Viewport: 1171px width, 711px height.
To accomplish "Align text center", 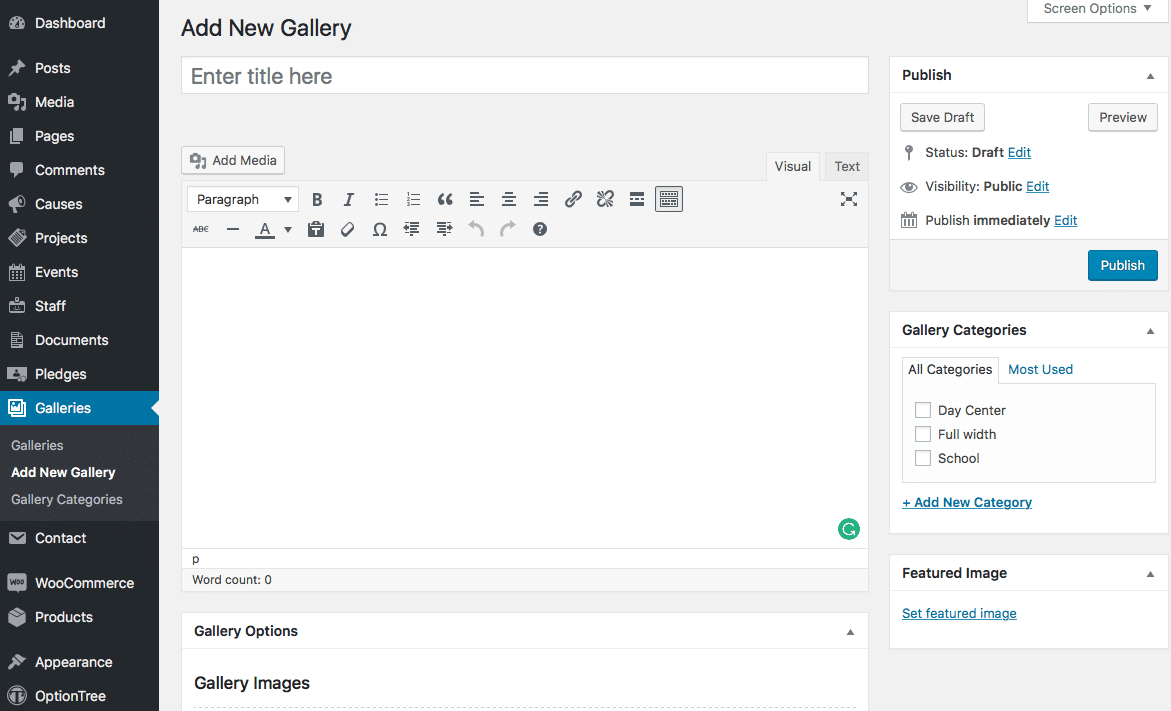I will 509,199.
